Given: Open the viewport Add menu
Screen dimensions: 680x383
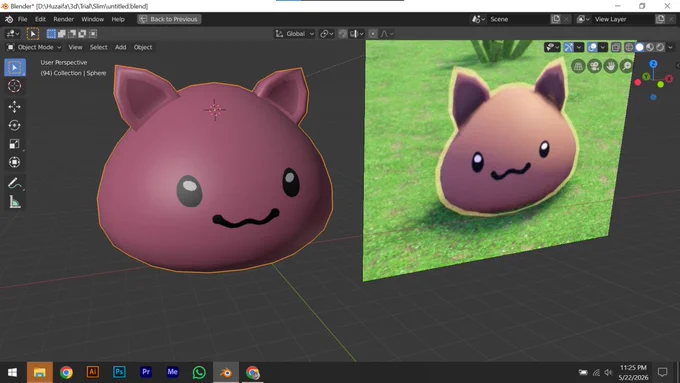Looking at the screenshot, I should coord(121,47).
